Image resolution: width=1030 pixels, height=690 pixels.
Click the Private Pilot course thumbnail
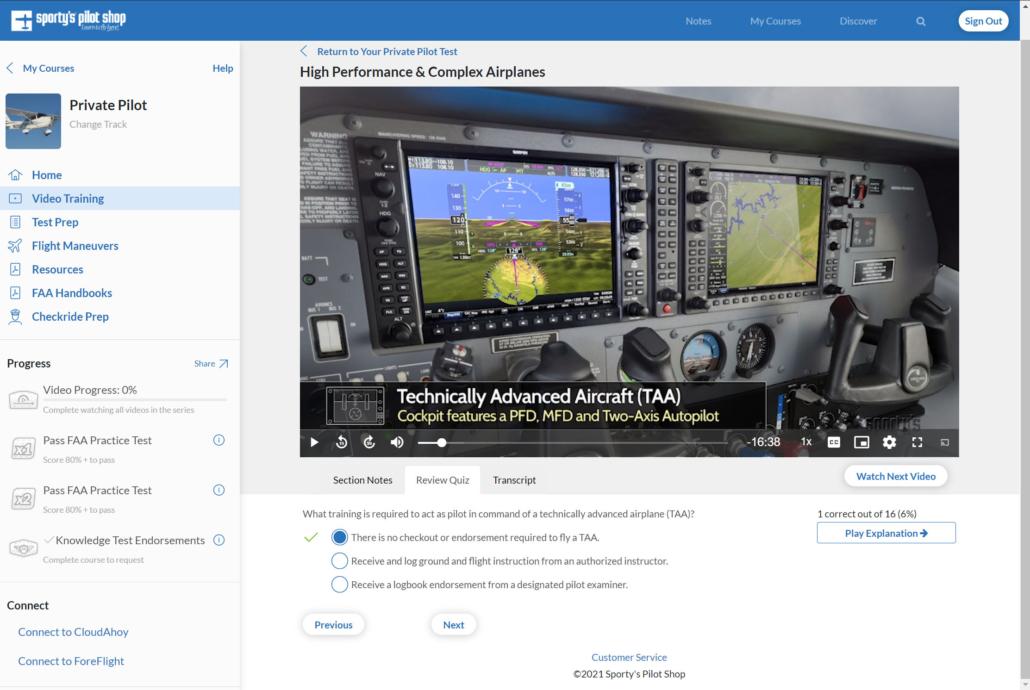33,120
